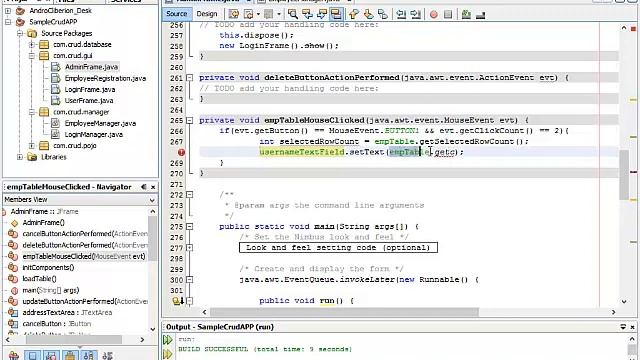640x360 pixels.
Task: Click the Start Macro Recording red icon
Action: (x=433, y=14)
